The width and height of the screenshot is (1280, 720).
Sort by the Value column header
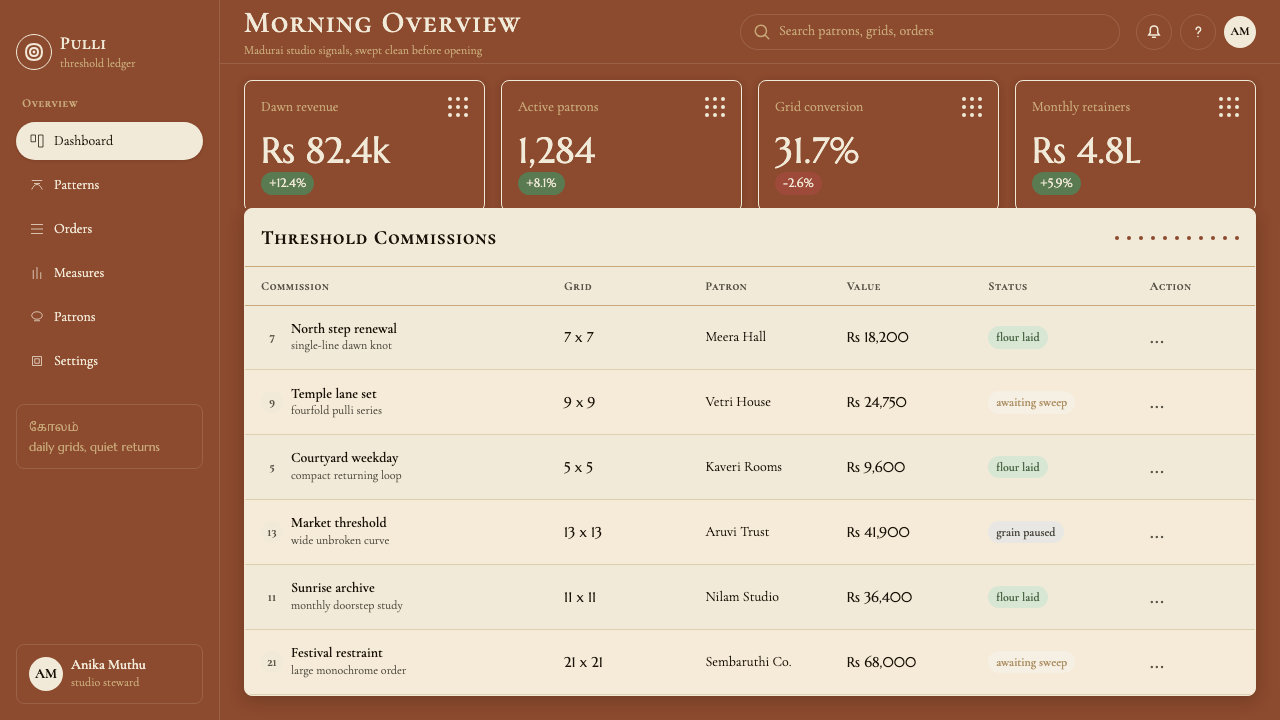tap(863, 286)
